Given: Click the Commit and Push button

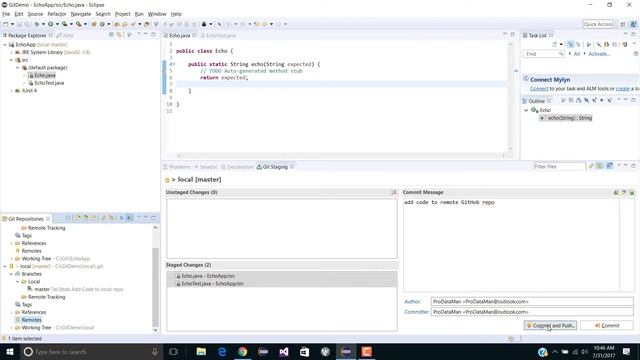Looking at the screenshot, I should [x=550, y=325].
